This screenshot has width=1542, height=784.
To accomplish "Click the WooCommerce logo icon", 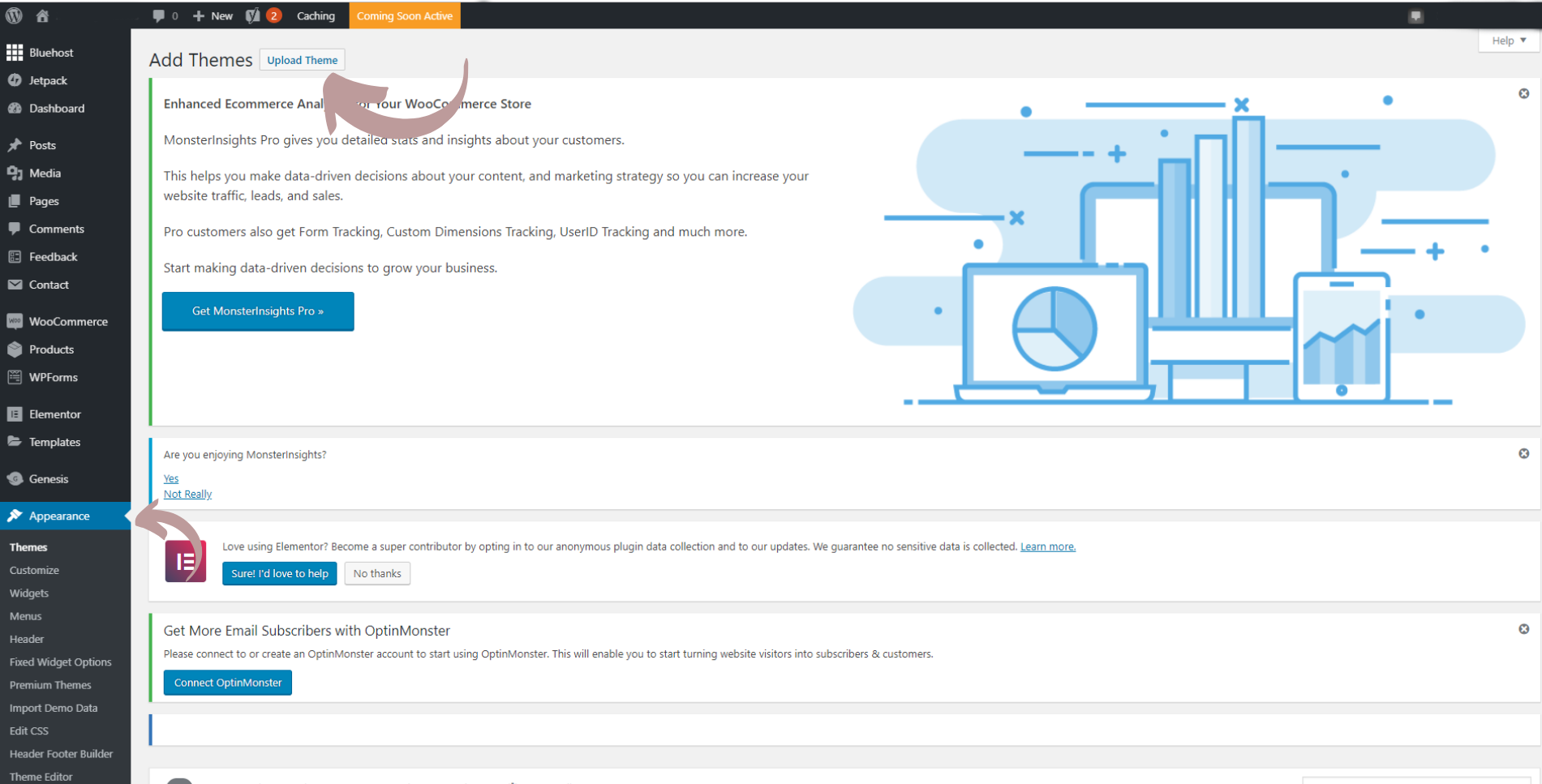I will coord(15,321).
